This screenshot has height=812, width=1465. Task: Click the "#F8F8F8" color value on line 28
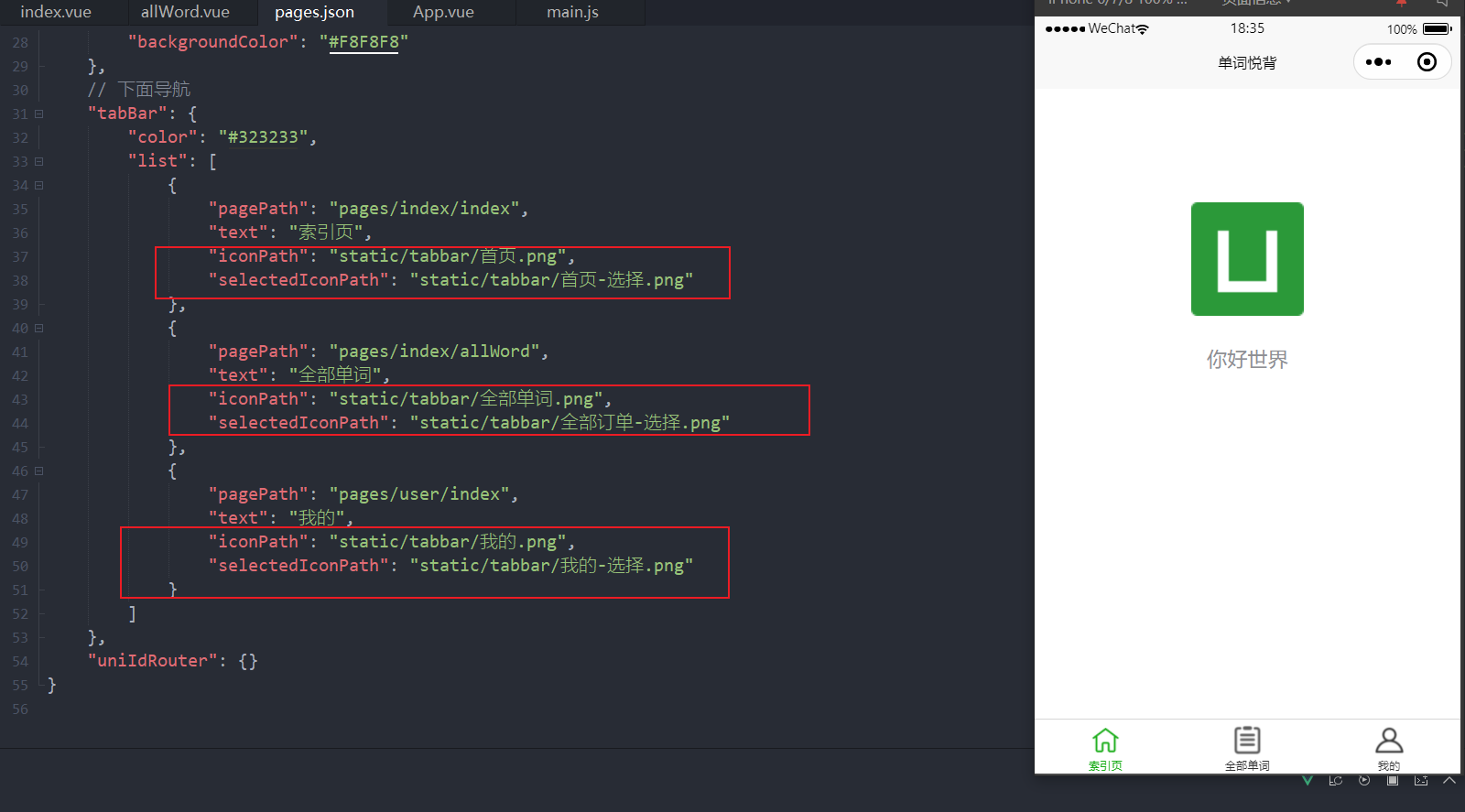364,42
